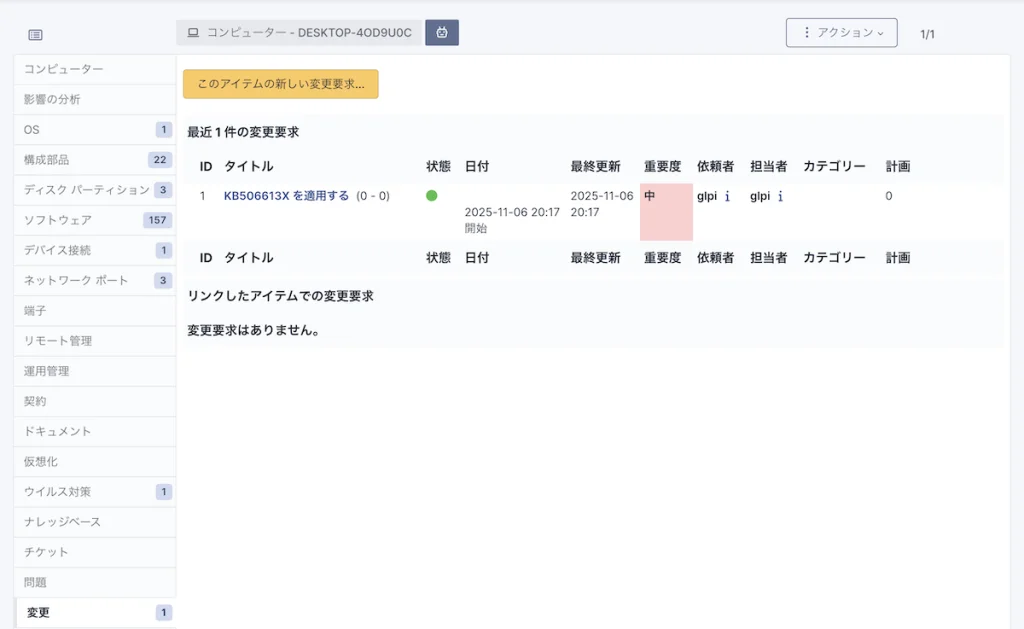Switch to ソフトウェア tab

tap(95, 220)
